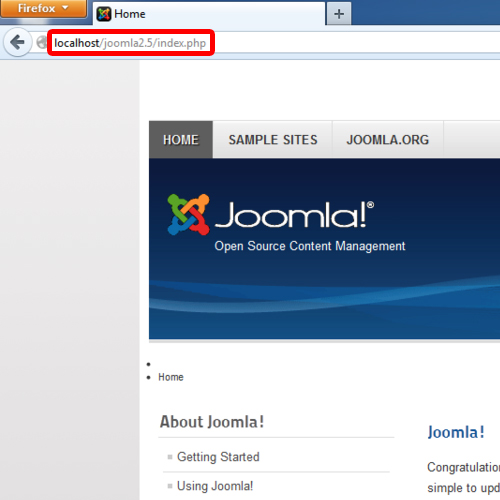Open the SAMPLE SITES menu item
The height and width of the screenshot is (500, 500).
(273, 140)
